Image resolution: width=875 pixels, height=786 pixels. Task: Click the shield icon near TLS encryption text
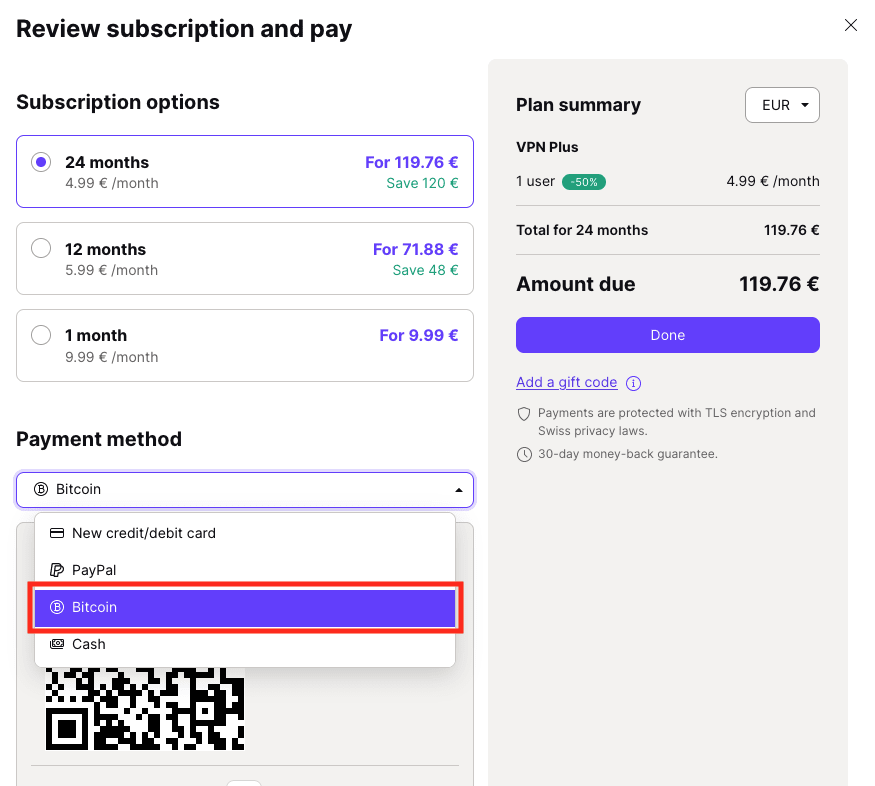point(524,413)
